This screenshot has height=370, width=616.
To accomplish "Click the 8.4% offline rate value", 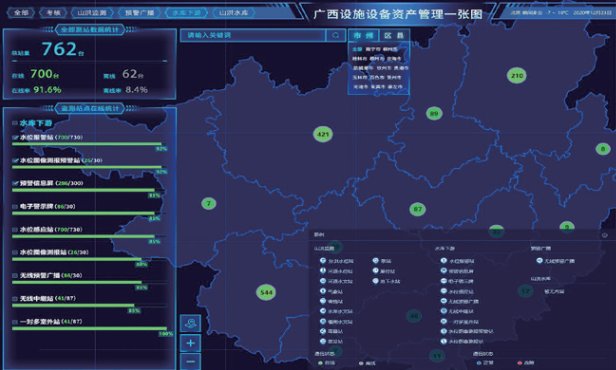I will [136, 90].
